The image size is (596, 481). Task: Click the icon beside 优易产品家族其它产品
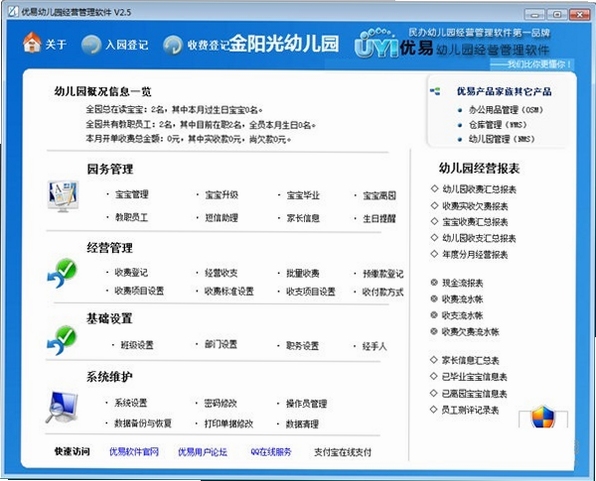coord(436,91)
